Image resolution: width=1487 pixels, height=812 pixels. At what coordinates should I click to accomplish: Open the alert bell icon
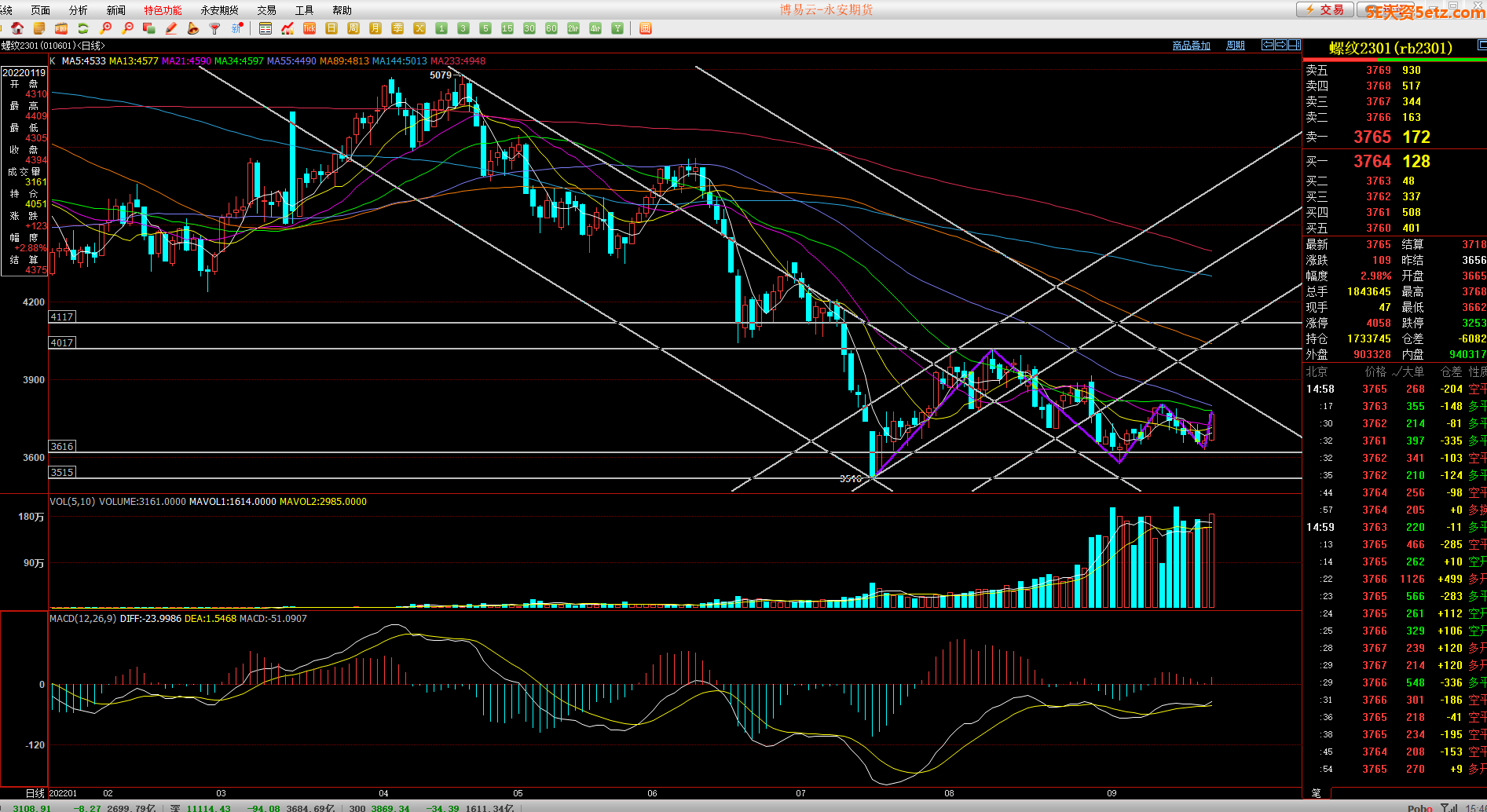pyautogui.click(x=193, y=28)
